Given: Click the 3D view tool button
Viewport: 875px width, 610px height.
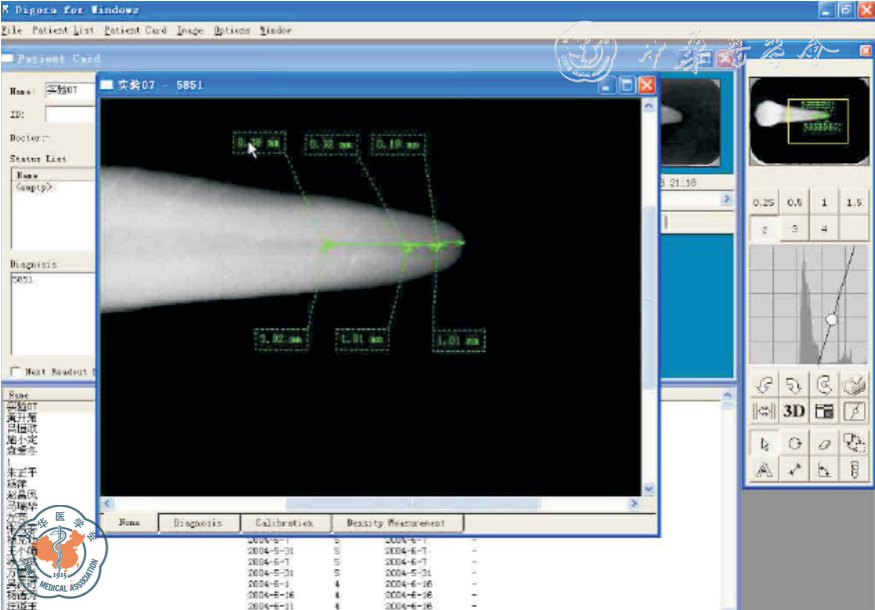Looking at the screenshot, I should [x=795, y=411].
